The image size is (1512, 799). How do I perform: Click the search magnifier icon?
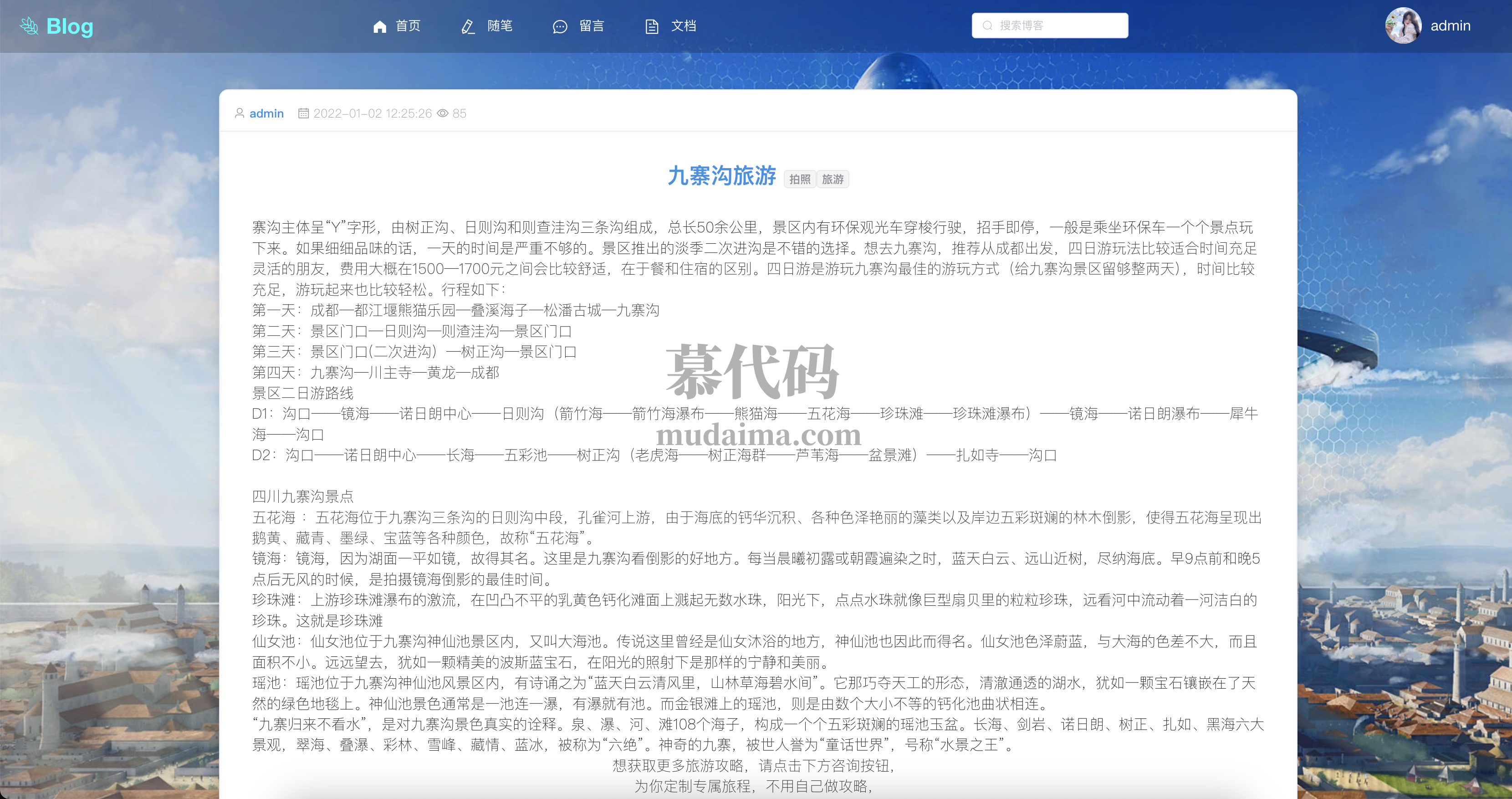(x=987, y=26)
